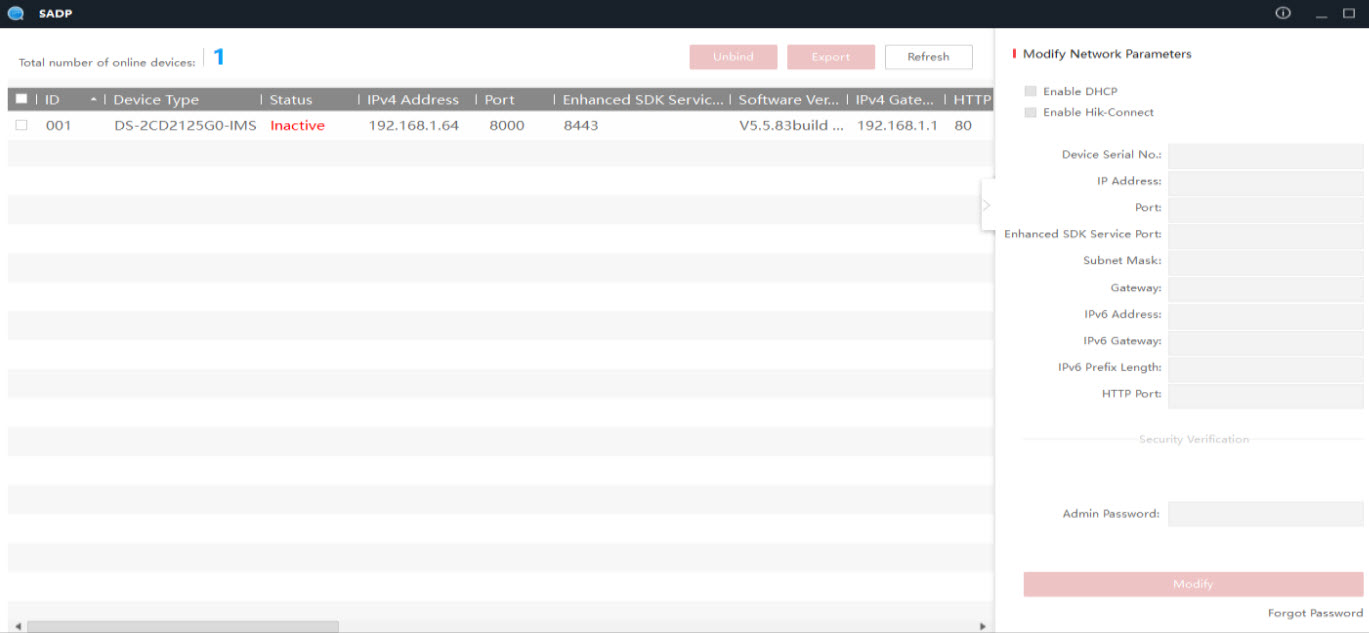Maximize the SADP window

coord(1348,13)
